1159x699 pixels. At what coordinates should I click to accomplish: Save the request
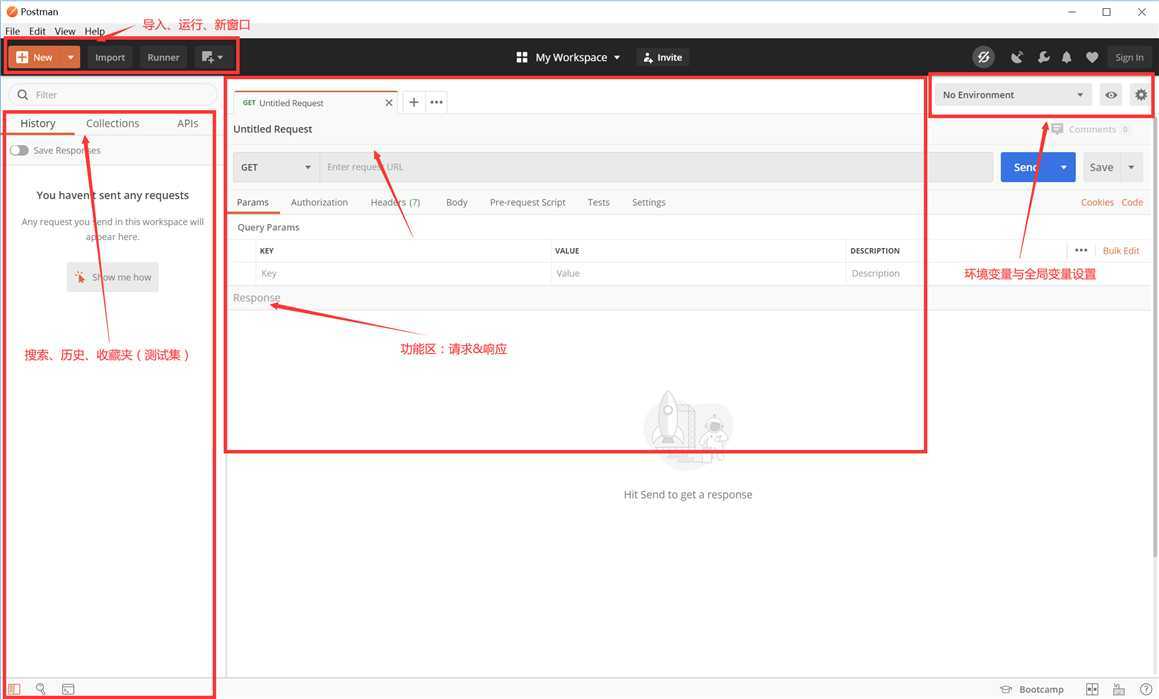(x=1101, y=167)
